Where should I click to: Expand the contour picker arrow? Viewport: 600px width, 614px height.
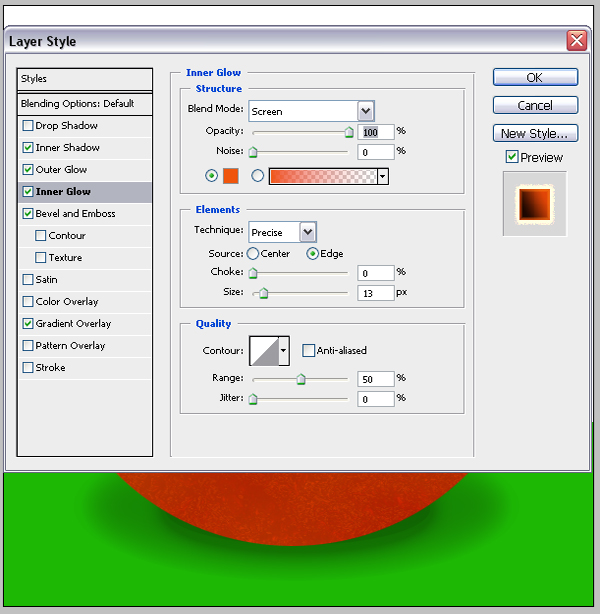tap(284, 350)
